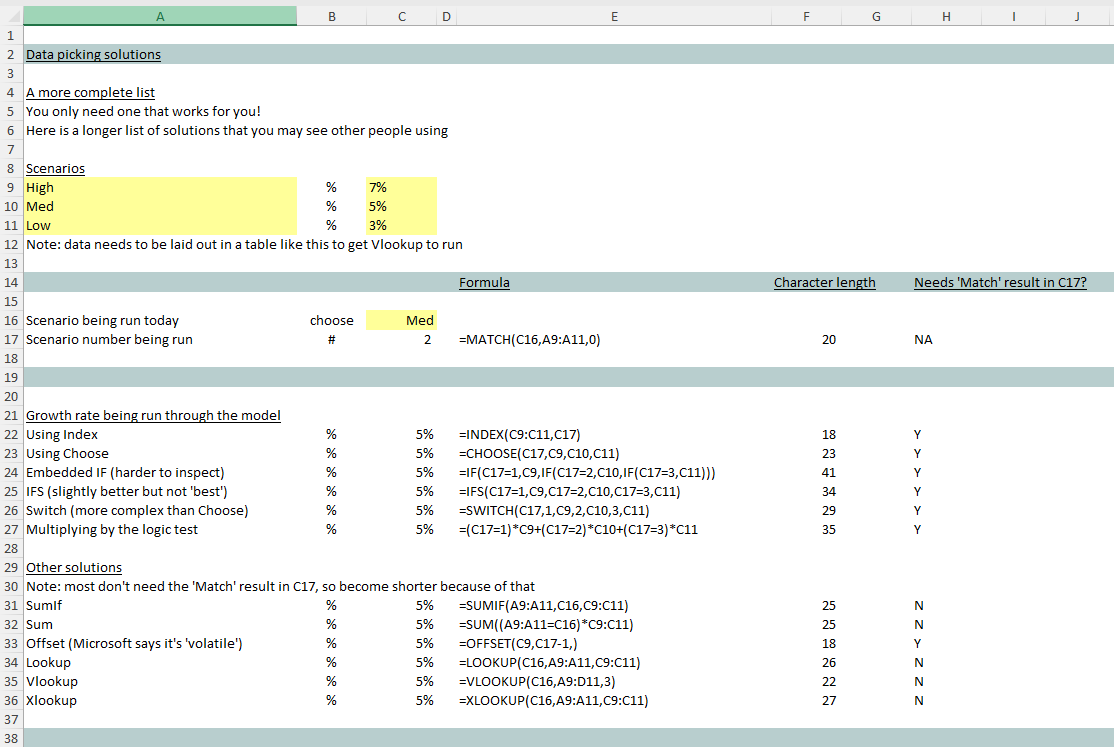Screen dimensions: 1114x747
Task: Select the yellow 'Med' scenario choice cell
Action: 402,321
